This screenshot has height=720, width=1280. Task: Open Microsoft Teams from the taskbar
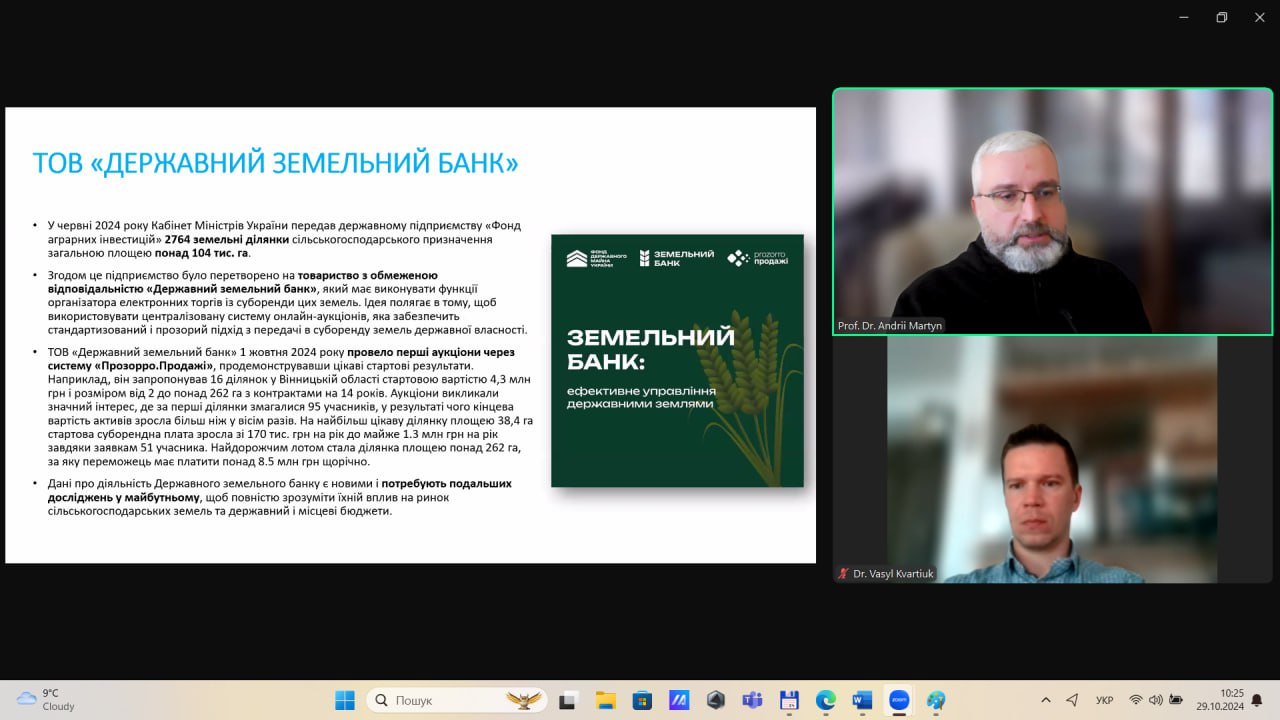752,700
